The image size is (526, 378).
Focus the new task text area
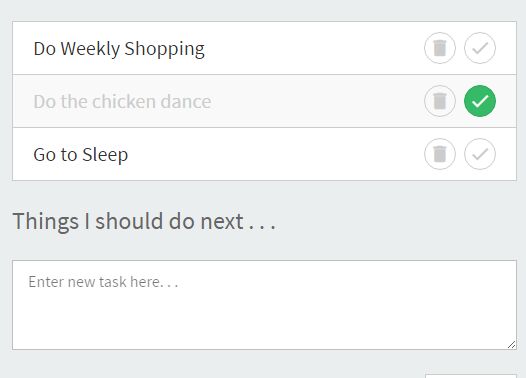[264, 305]
